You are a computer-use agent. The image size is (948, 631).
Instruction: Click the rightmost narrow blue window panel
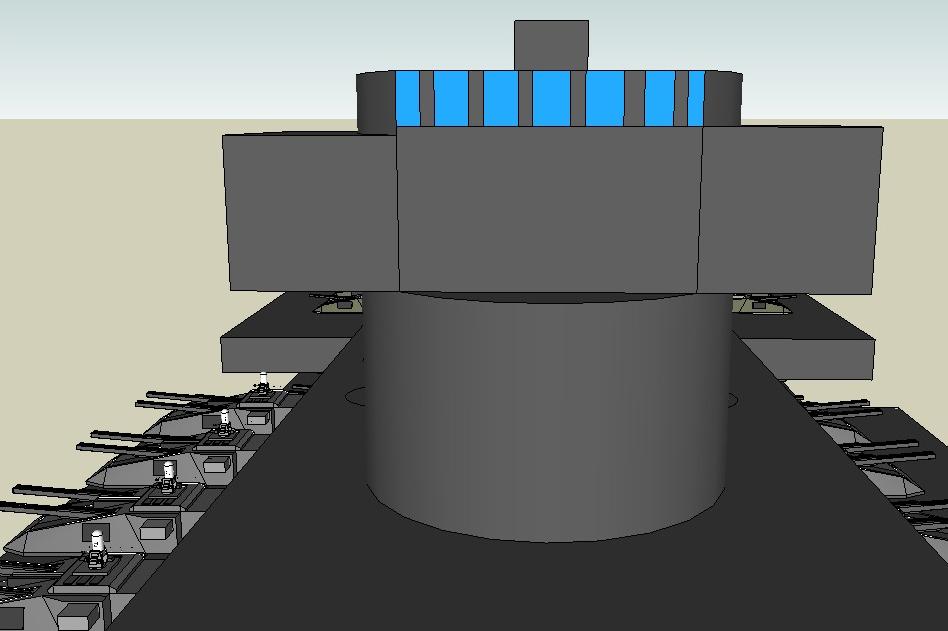coord(695,98)
